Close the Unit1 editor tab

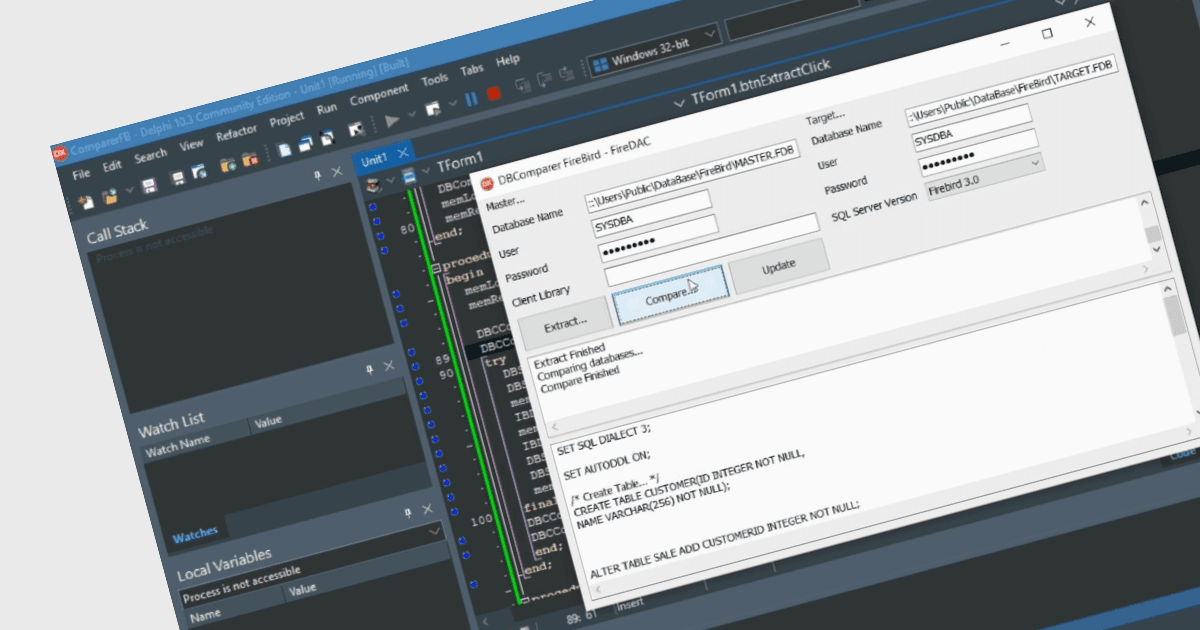point(403,153)
